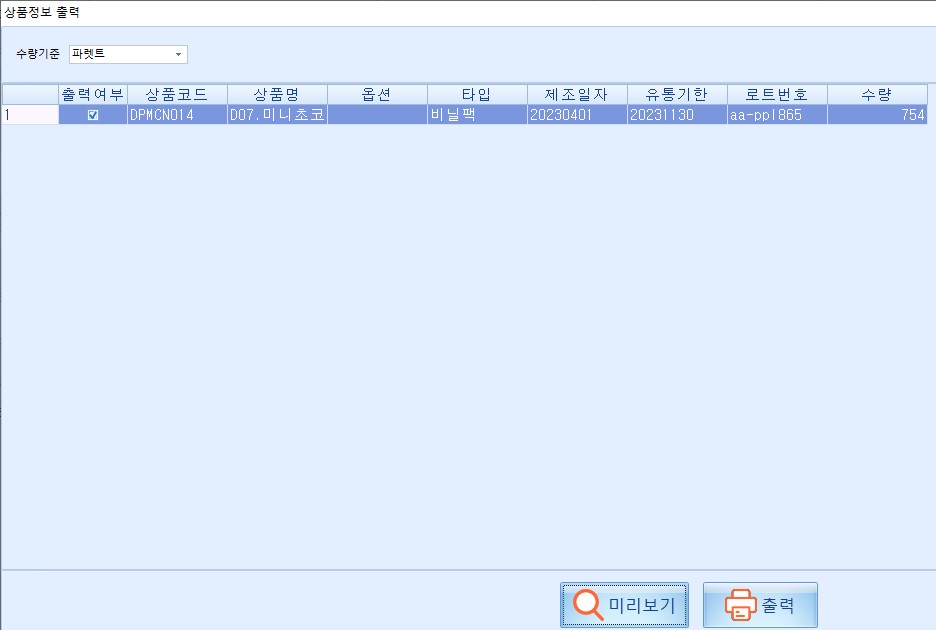Select the aa-ppl865 lot number cell
This screenshot has height=630, width=936.
click(x=777, y=115)
